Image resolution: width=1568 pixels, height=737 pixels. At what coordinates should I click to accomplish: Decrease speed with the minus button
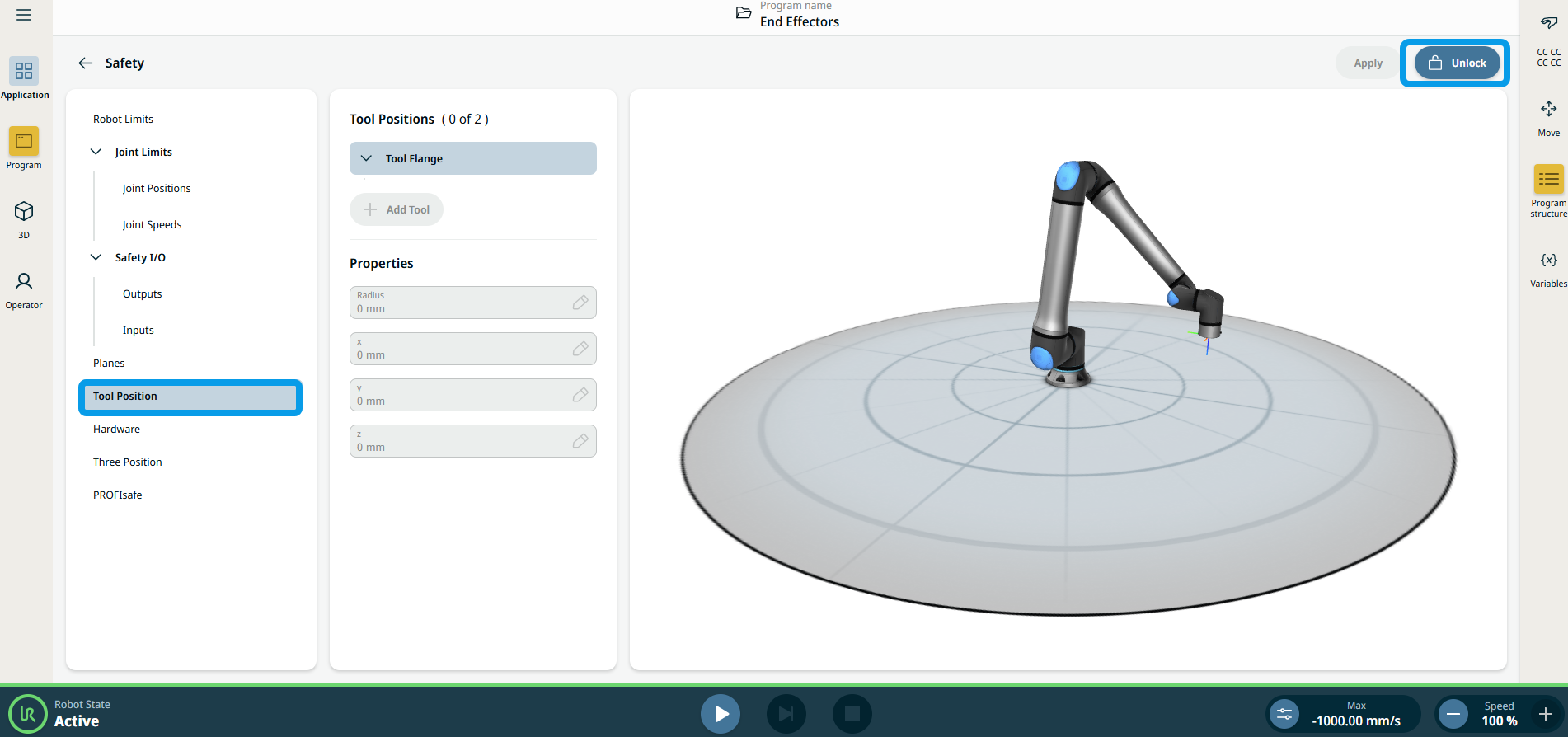[x=1453, y=714]
